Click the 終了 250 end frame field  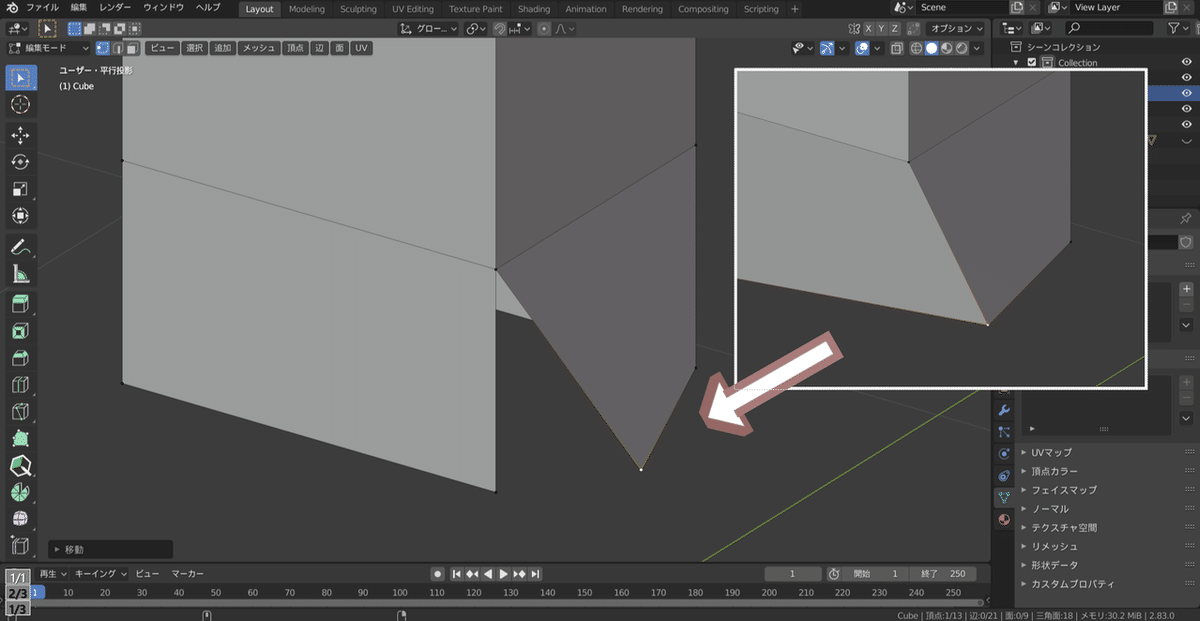943,574
